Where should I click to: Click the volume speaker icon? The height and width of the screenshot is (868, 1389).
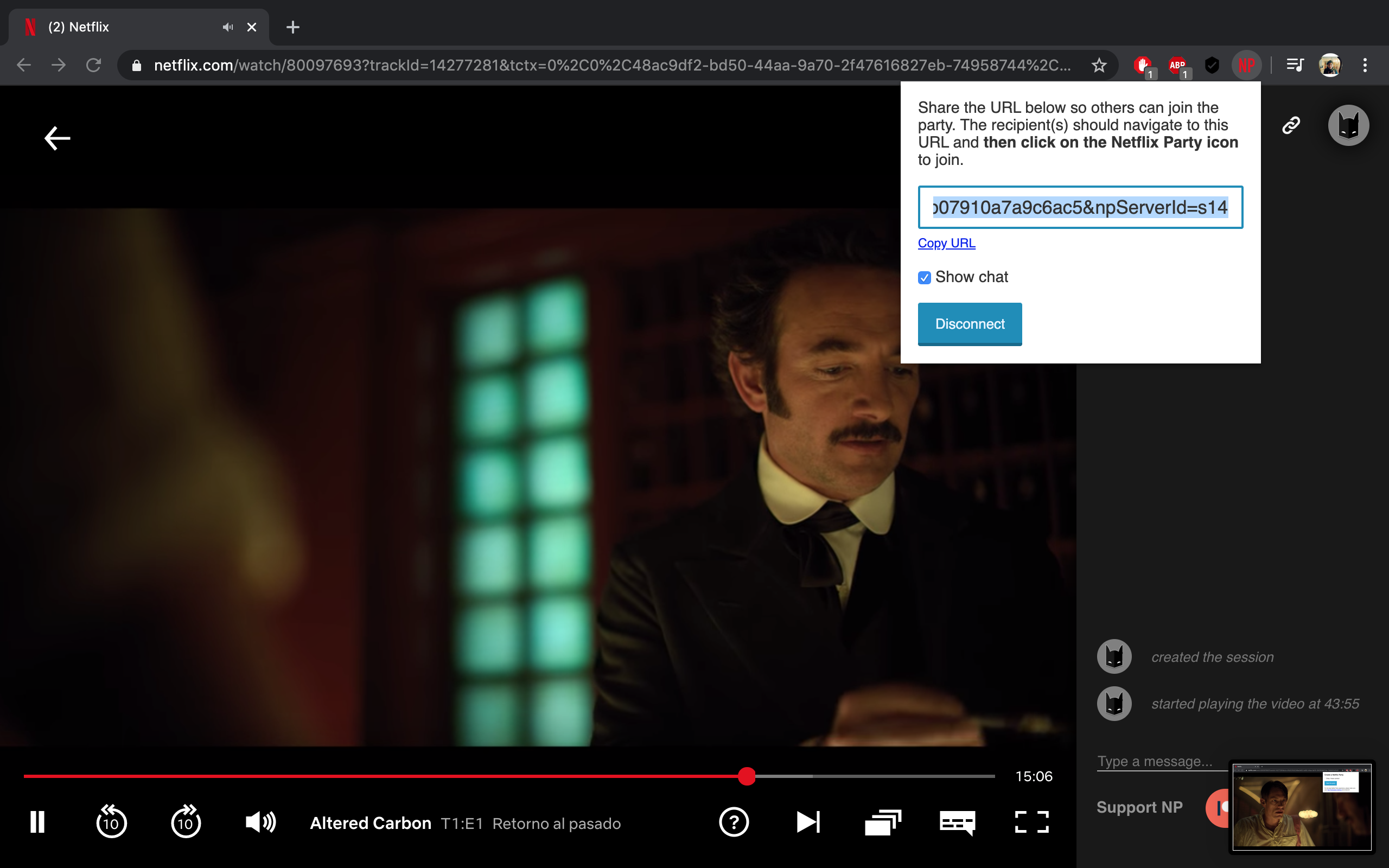click(x=260, y=822)
